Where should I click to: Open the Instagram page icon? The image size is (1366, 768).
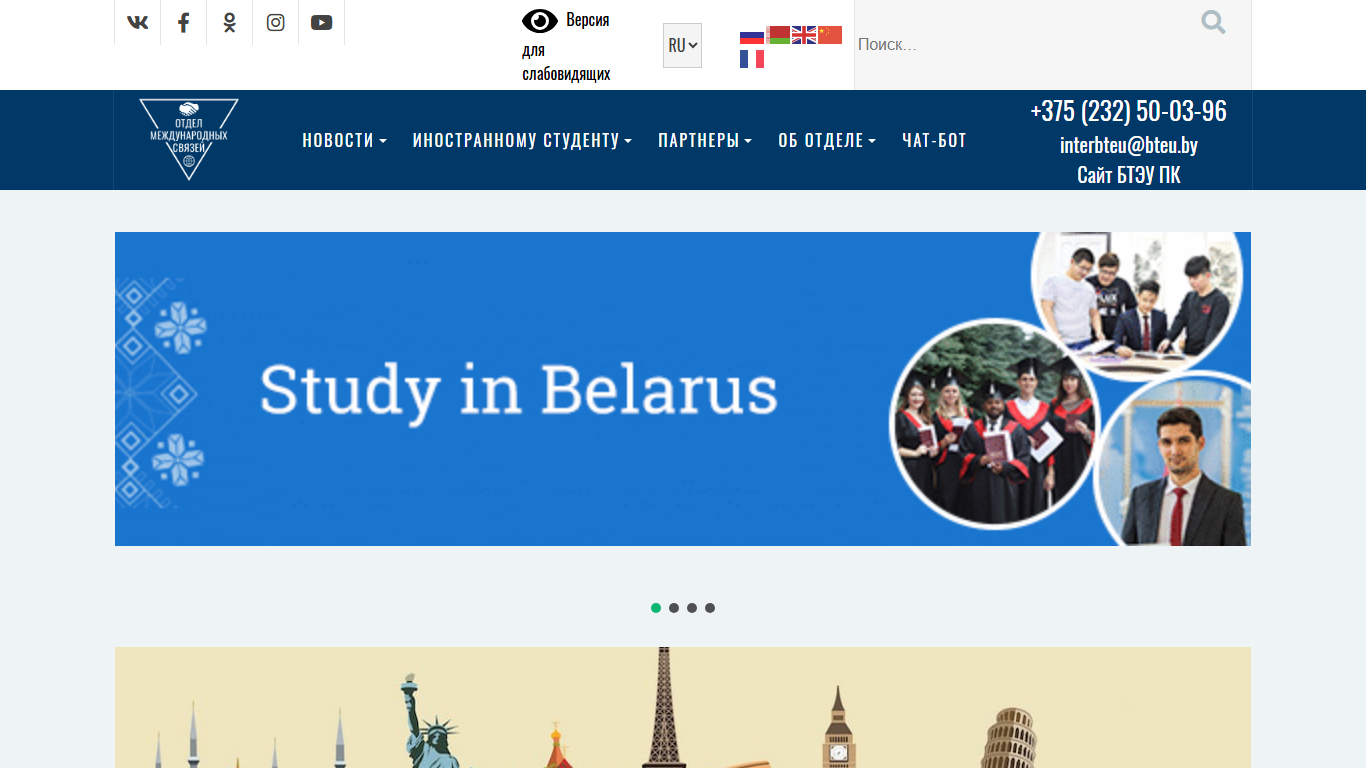[276, 23]
